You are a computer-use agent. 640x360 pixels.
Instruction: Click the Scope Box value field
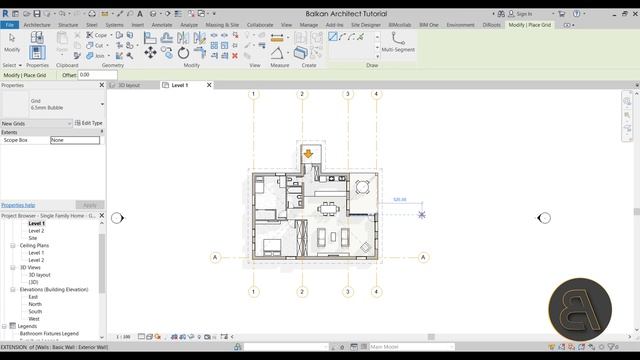[75, 140]
